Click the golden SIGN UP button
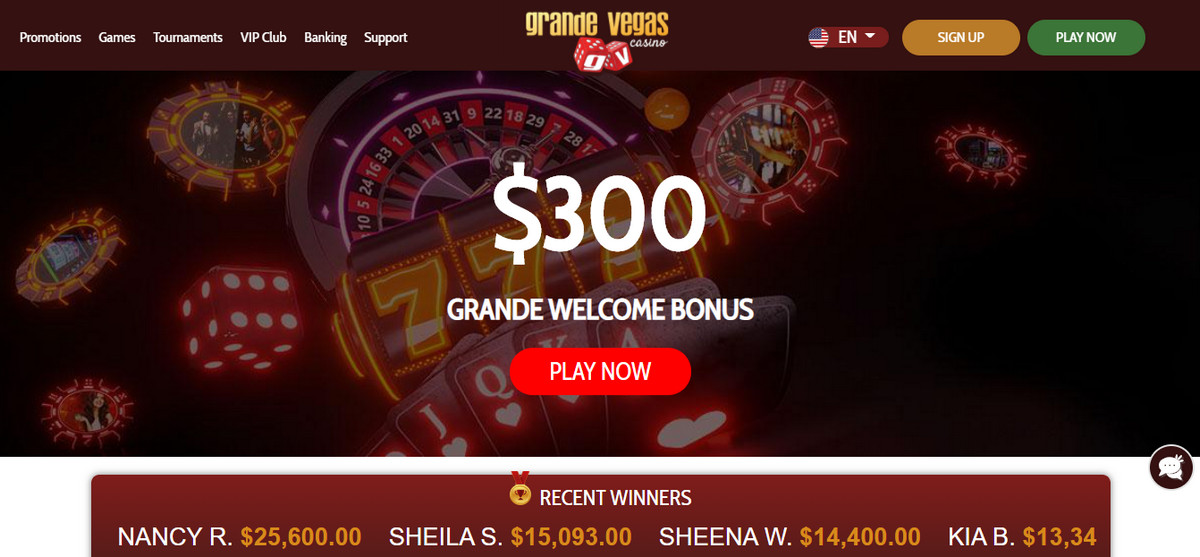This screenshot has height=557, width=1200. coord(961,37)
